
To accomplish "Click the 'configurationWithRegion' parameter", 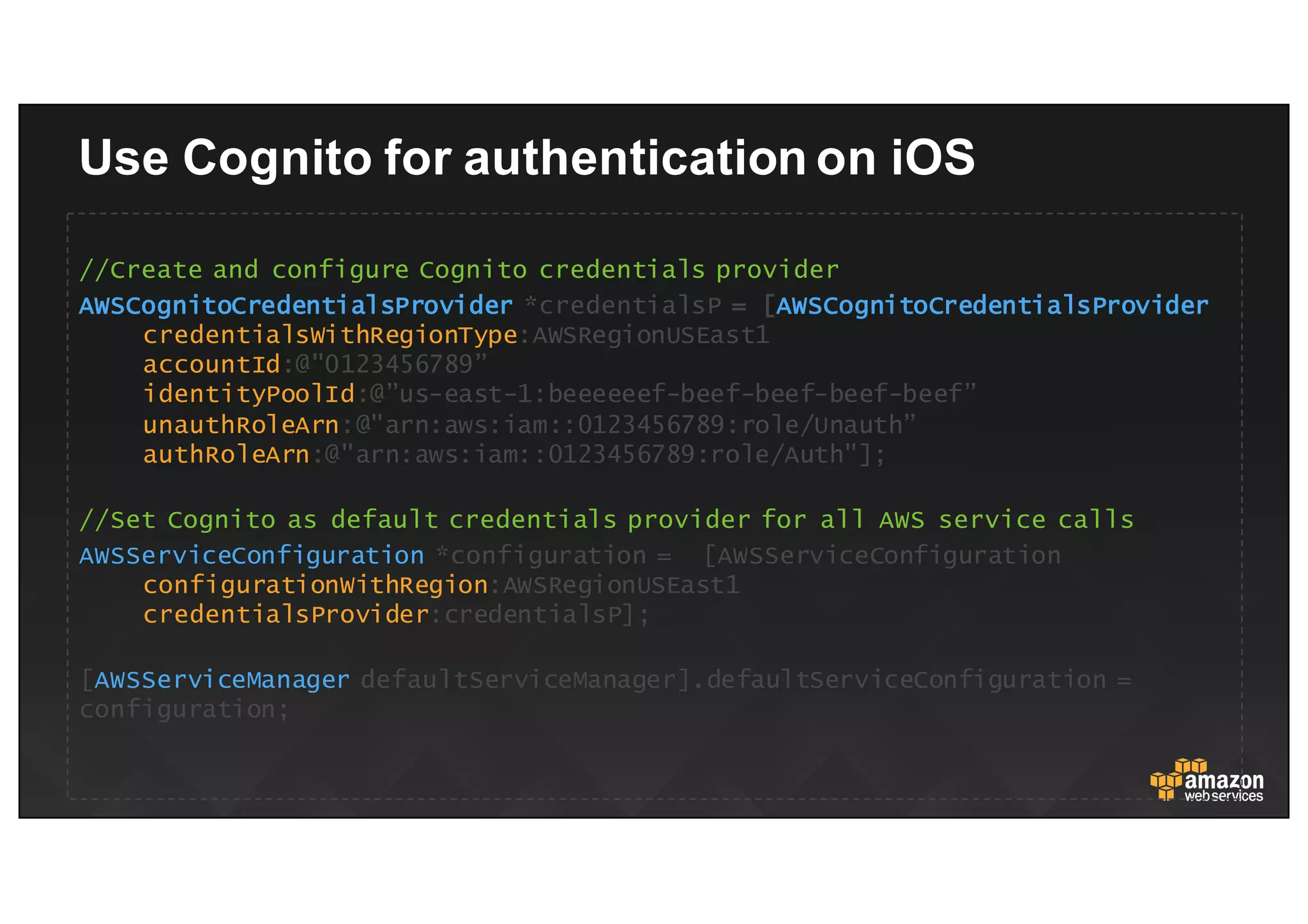I will click(x=316, y=585).
